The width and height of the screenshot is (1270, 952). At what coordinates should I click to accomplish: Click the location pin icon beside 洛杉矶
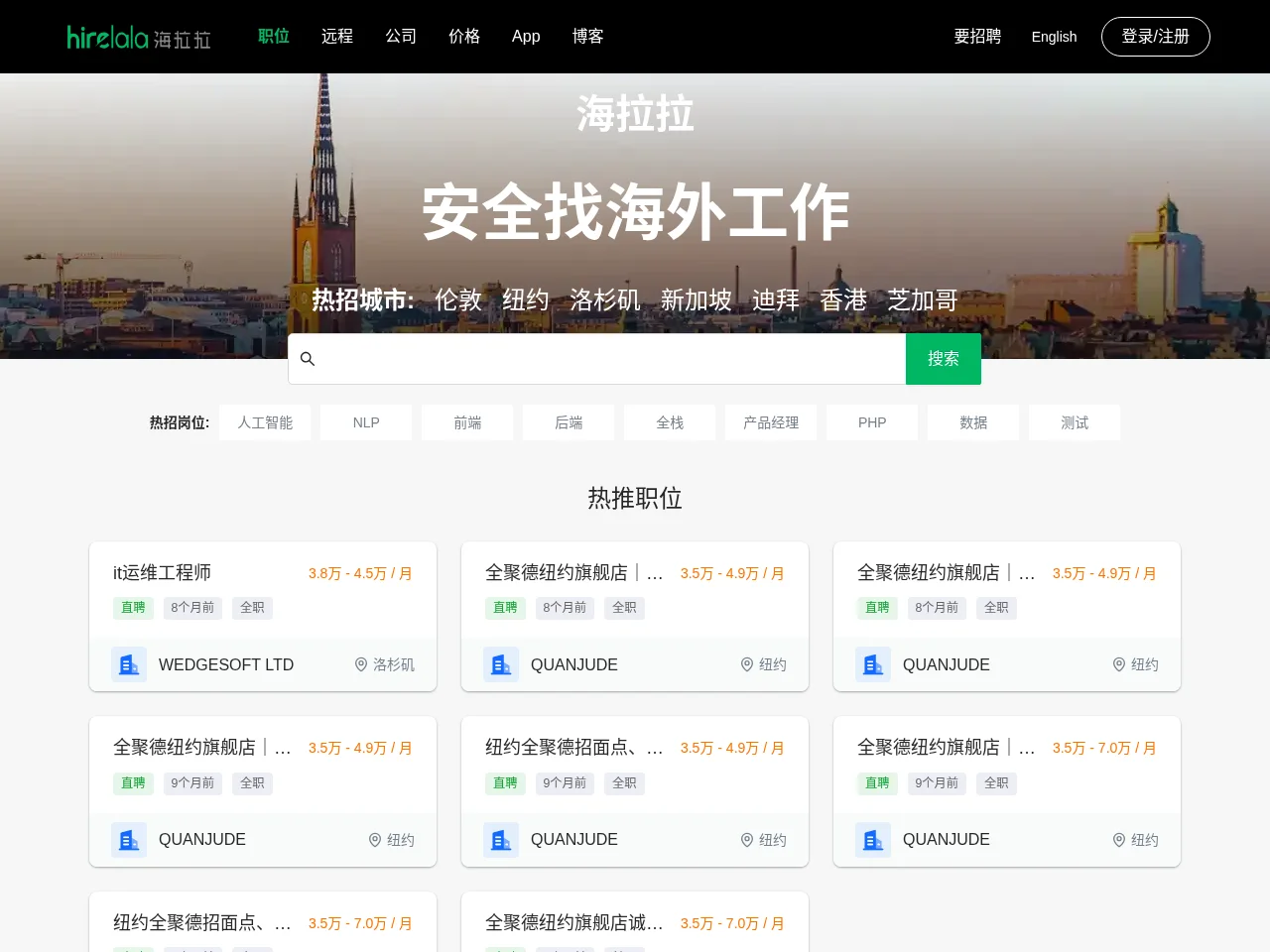(x=361, y=664)
